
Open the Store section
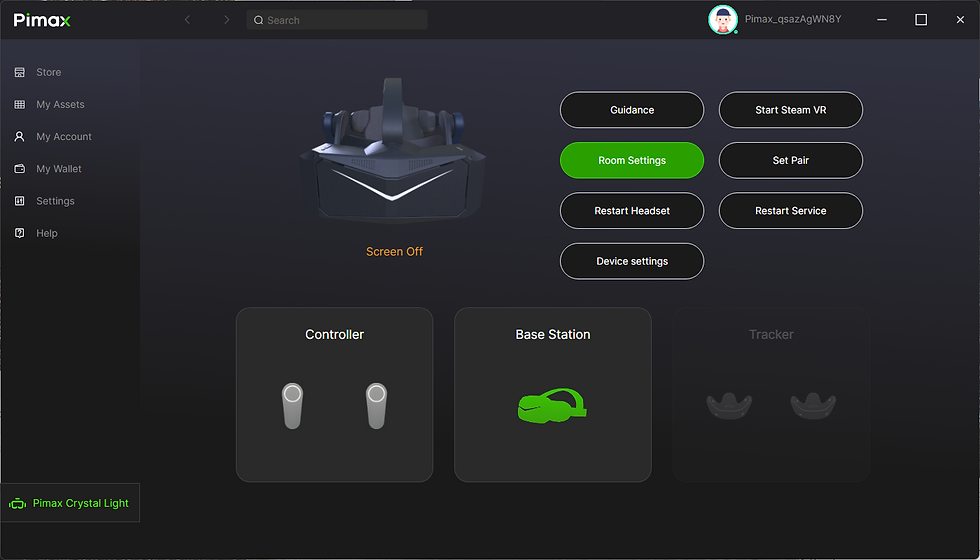click(x=49, y=72)
